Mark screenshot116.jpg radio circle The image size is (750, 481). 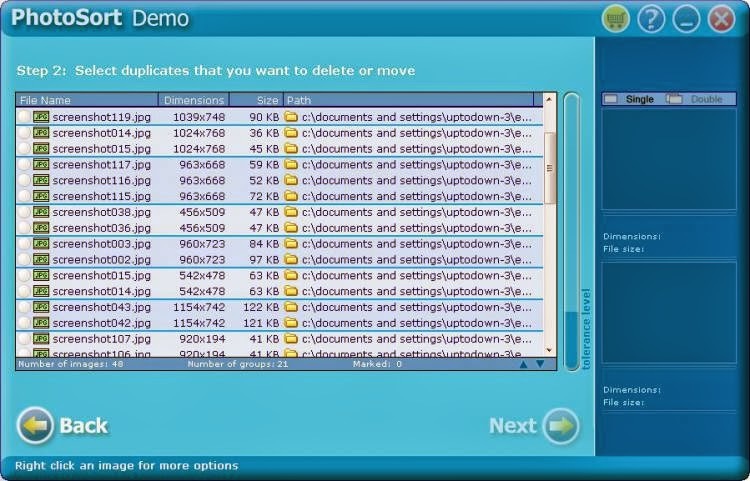pyautogui.click(x=24, y=180)
